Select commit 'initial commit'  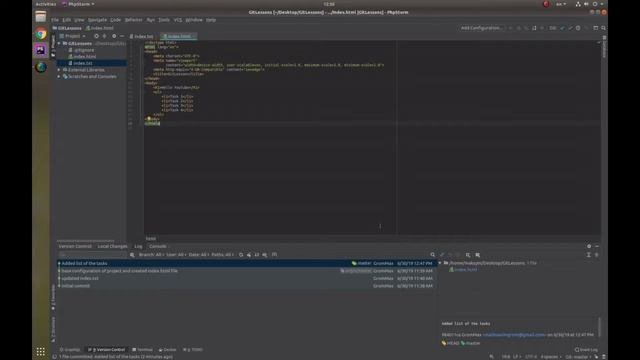tap(247, 286)
